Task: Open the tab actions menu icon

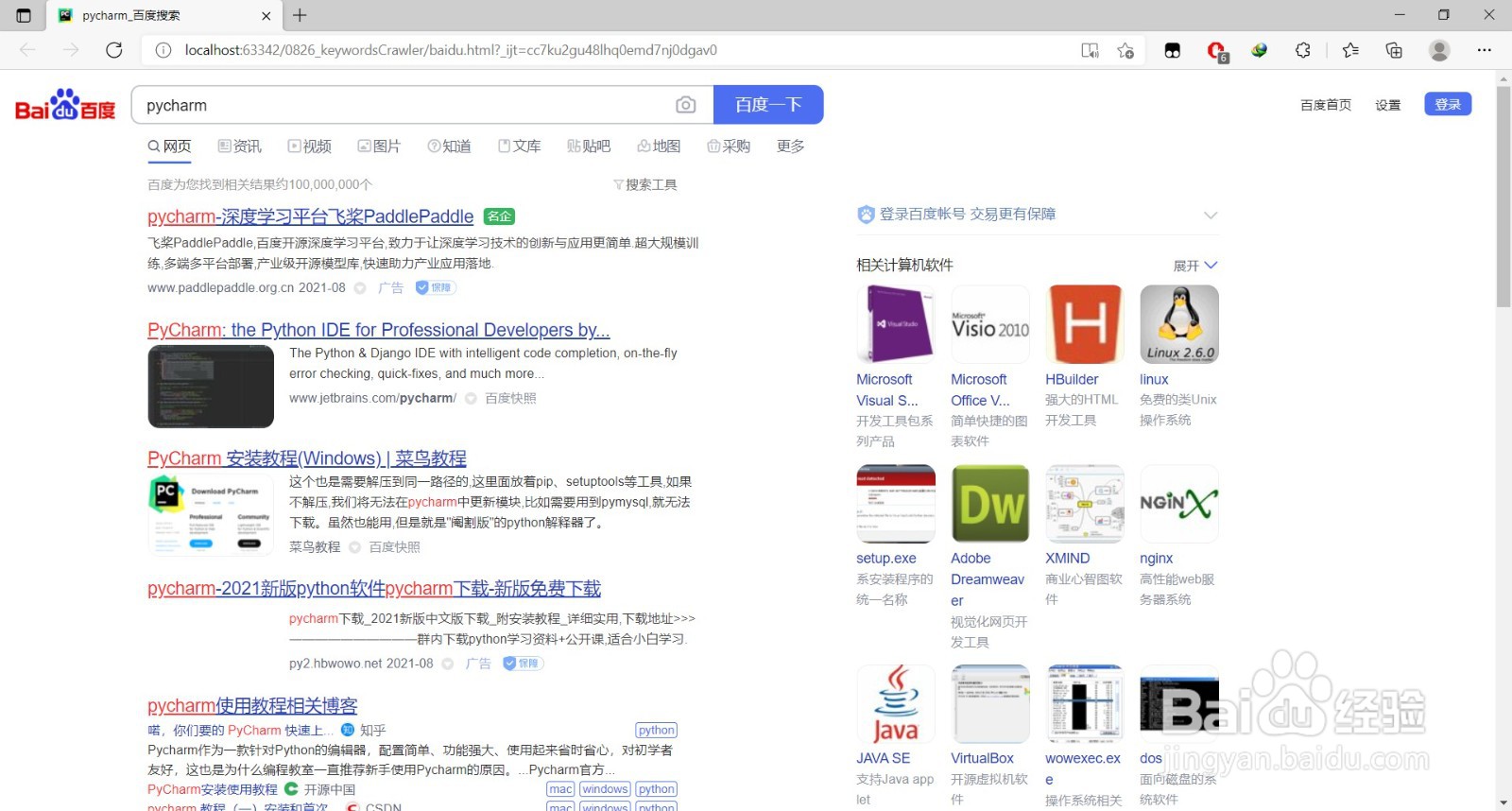Action: pos(24,15)
